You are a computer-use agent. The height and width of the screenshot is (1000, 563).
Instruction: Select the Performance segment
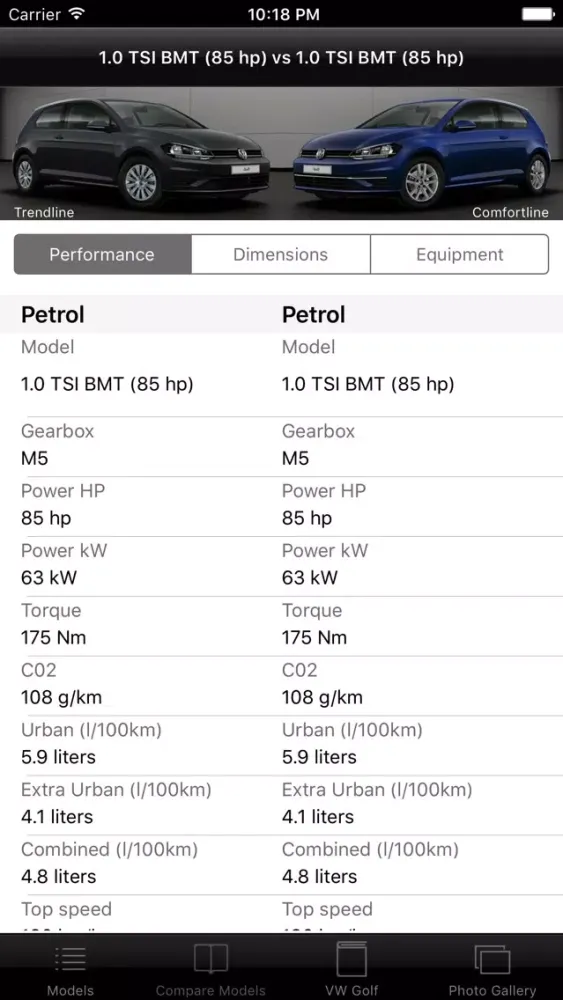103,254
